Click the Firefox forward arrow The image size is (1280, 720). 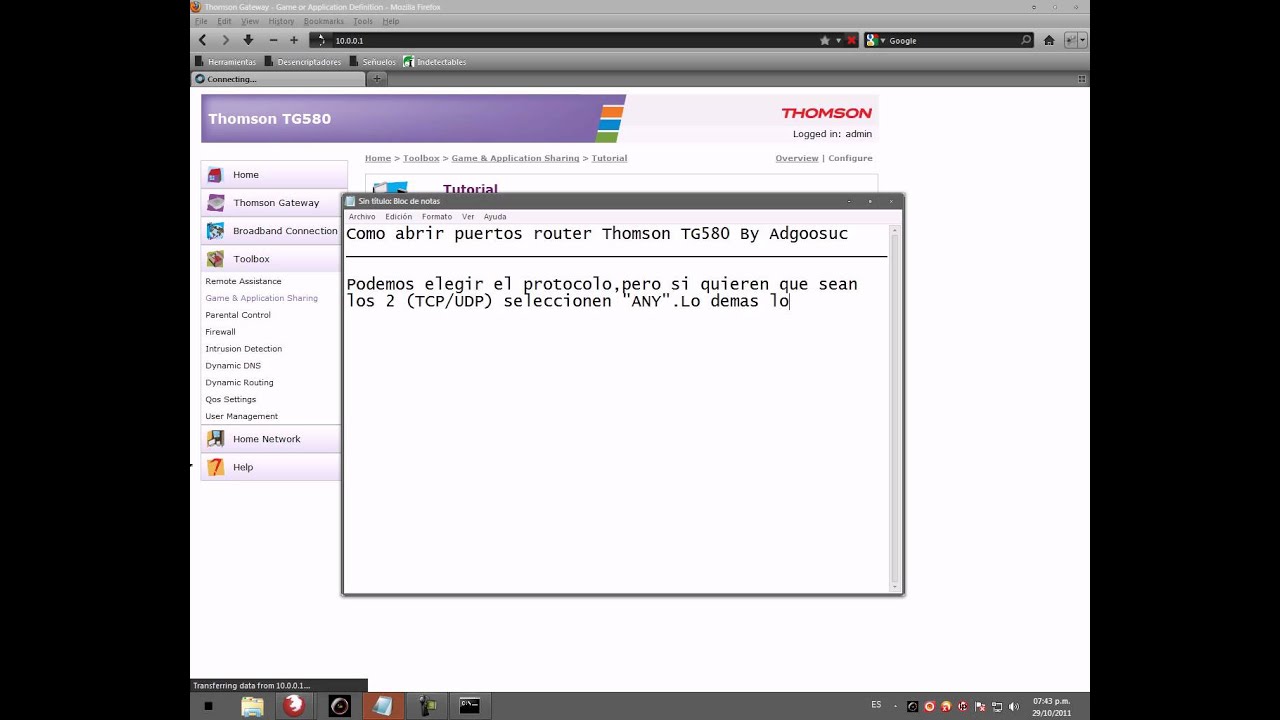pos(225,40)
